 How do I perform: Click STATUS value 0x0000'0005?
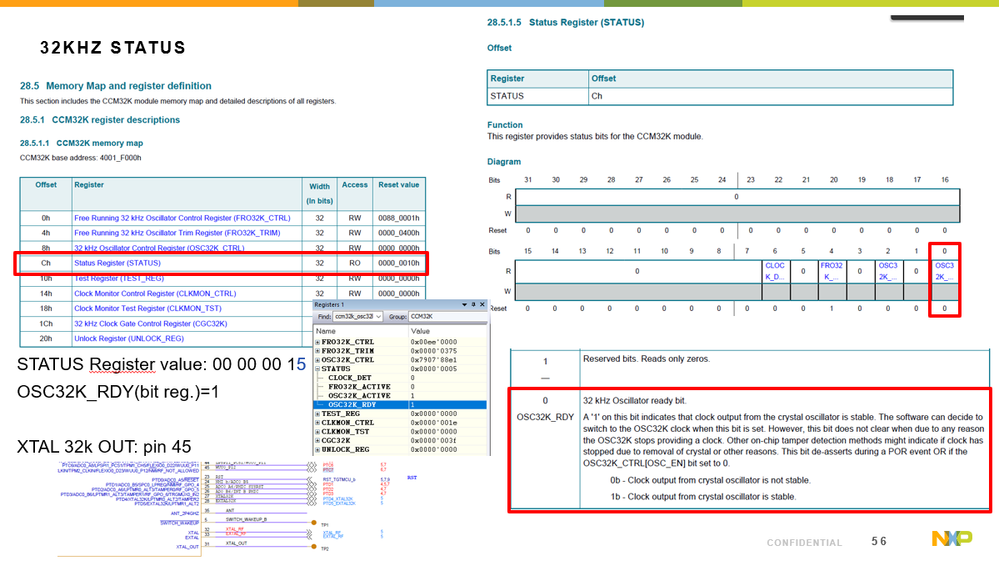click(x=434, y=369)
